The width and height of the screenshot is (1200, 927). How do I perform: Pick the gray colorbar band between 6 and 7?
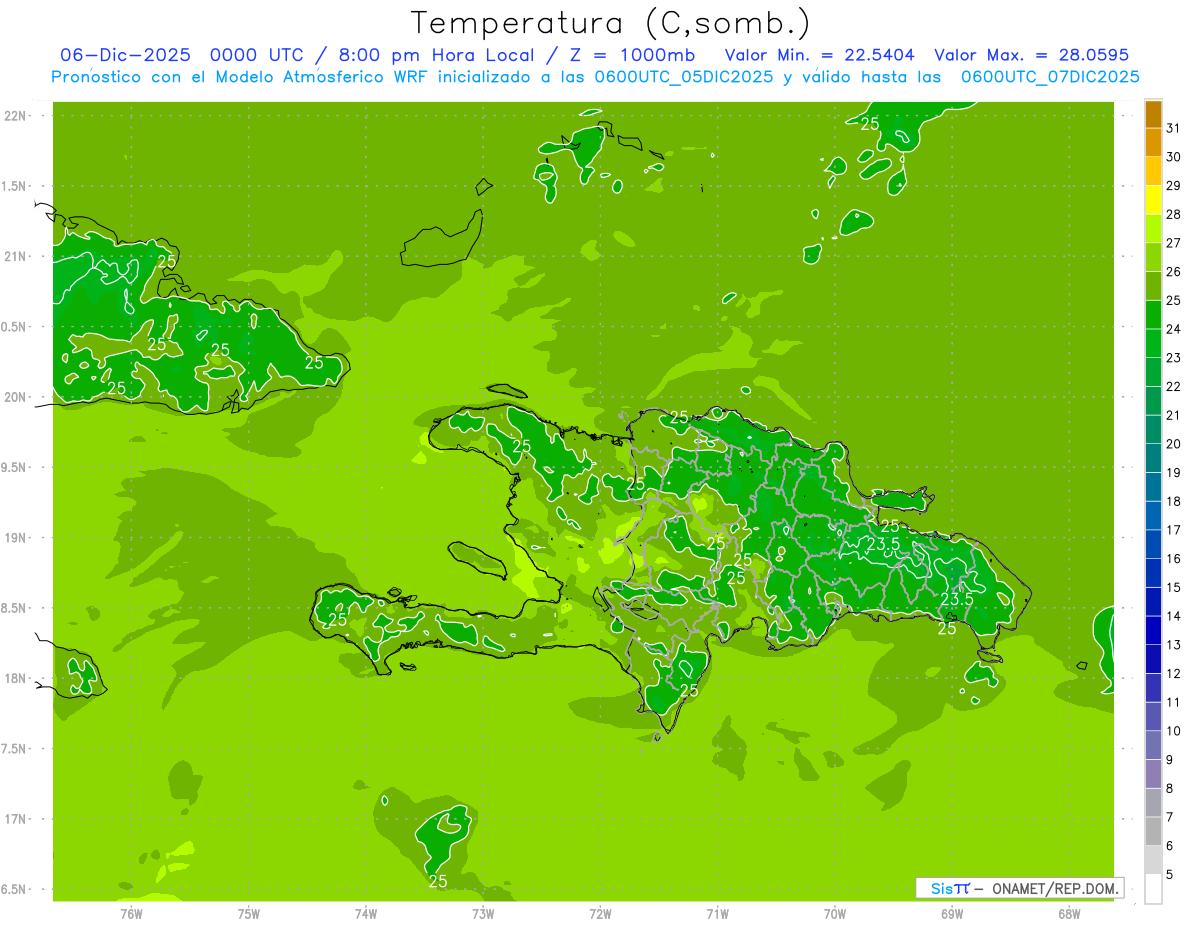coord(1153,832)
